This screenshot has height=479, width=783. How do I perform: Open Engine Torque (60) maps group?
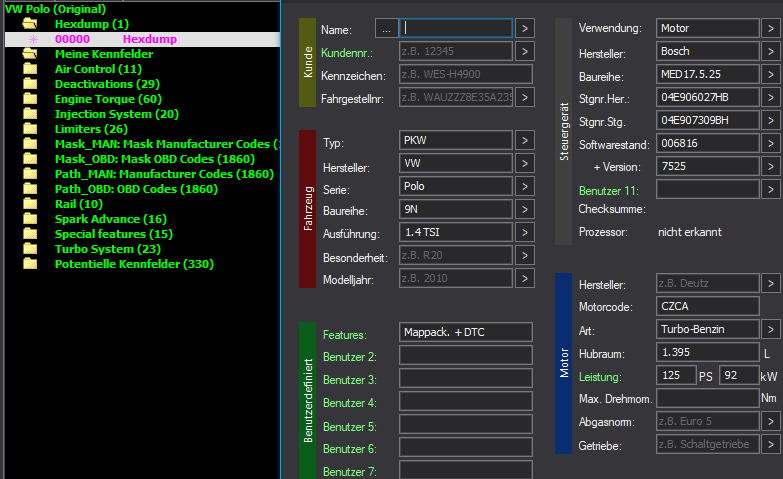coord(108,99)
